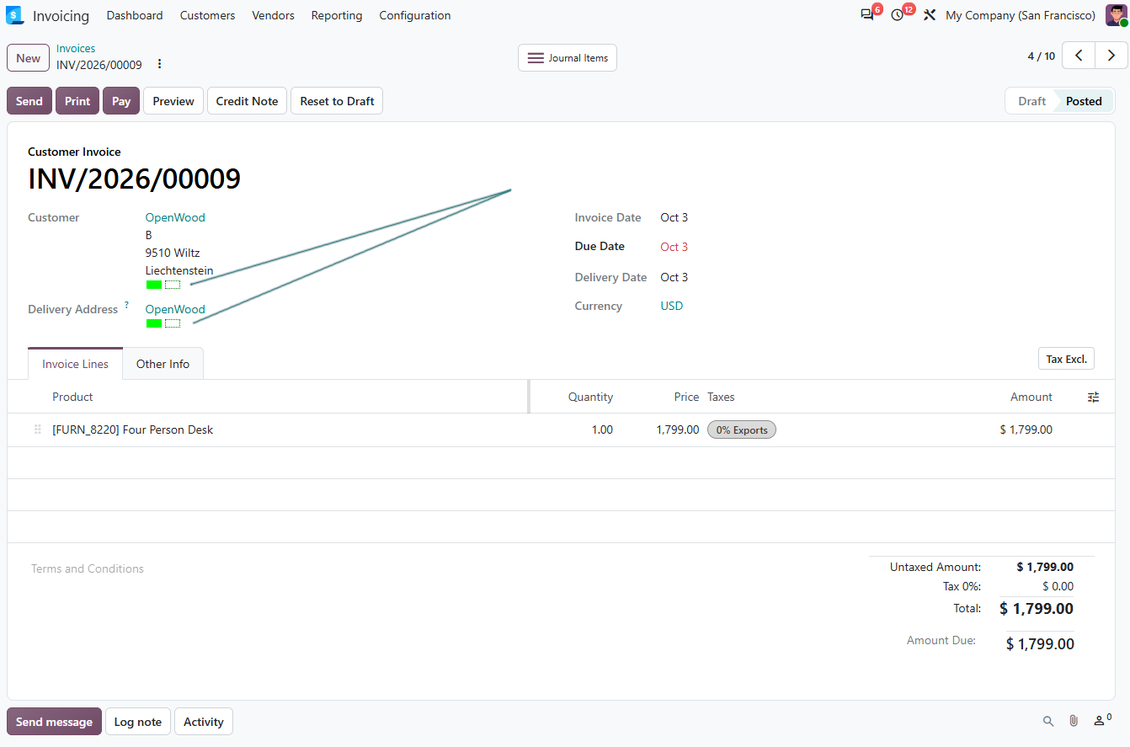Open the activities clock icon

click(x=897, y=15)
